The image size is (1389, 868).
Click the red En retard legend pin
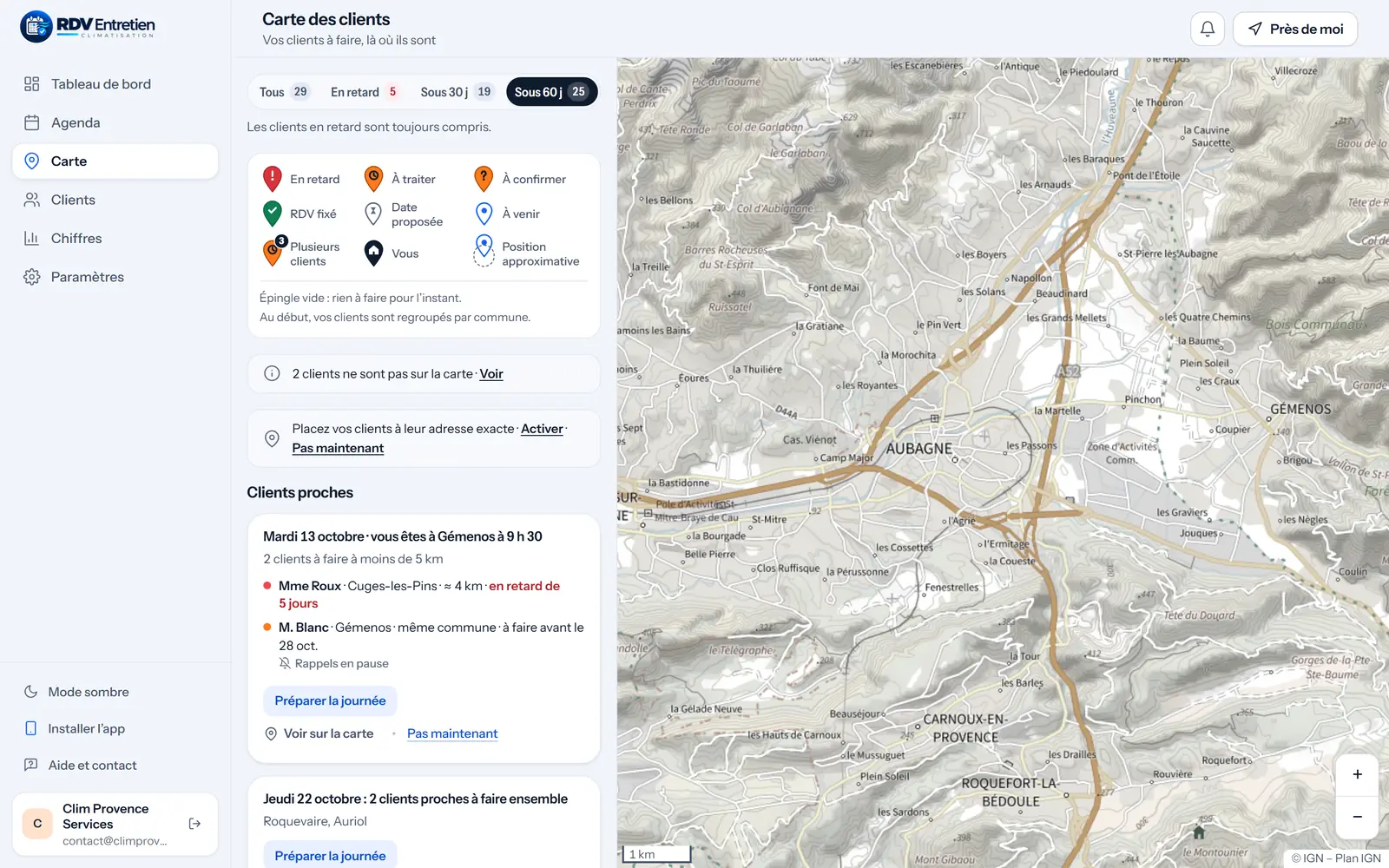tap(273, 179)
